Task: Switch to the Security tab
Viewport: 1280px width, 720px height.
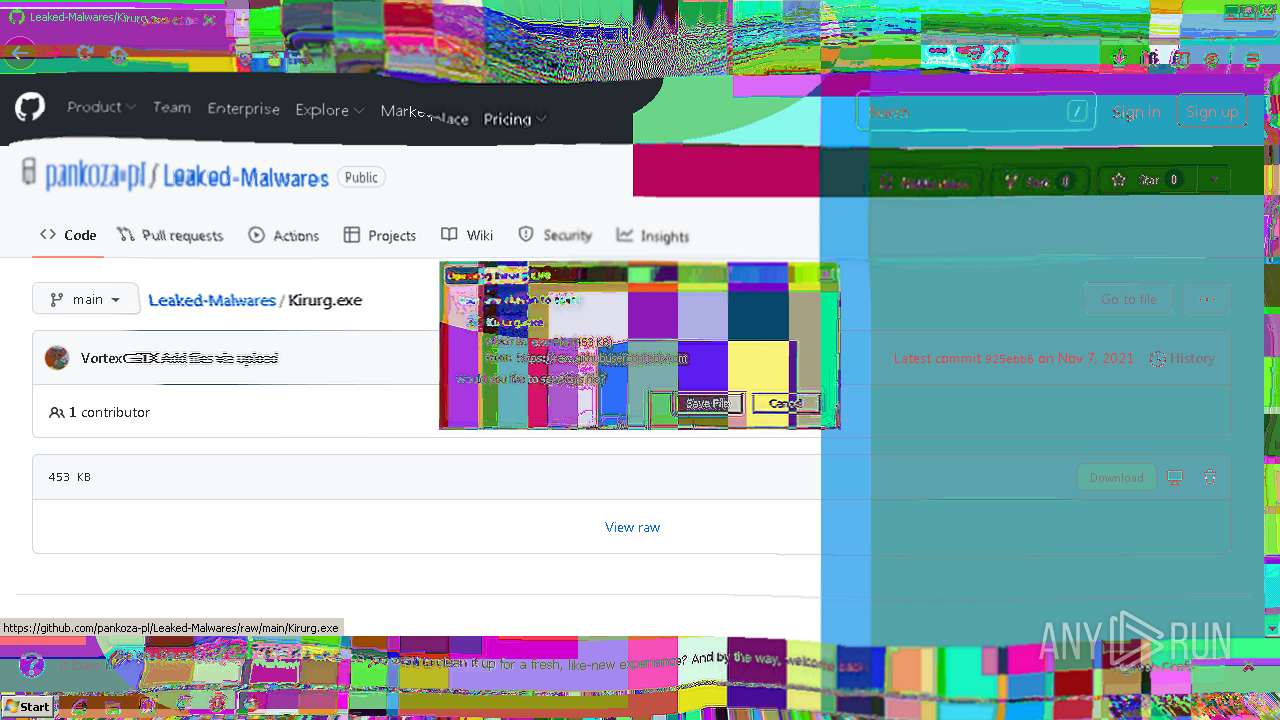Action: 555,235
